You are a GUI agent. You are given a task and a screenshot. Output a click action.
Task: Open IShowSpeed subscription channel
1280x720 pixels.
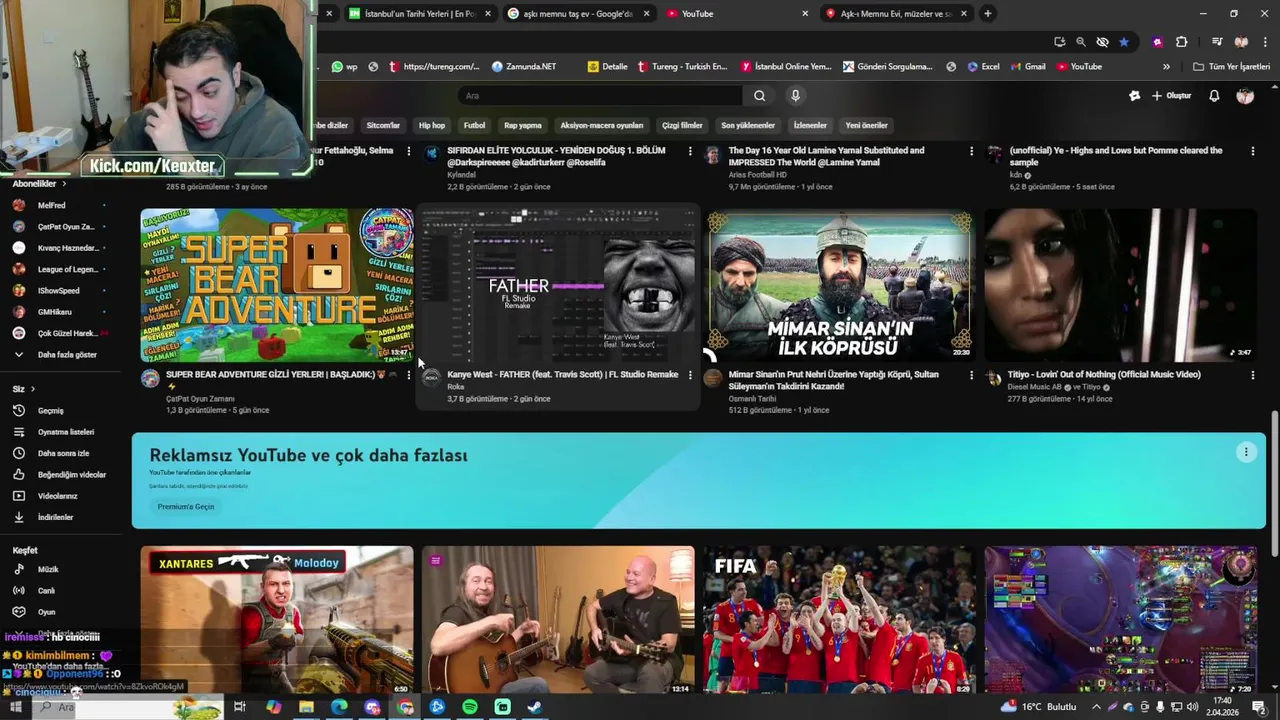pyautogui.click(x=55, y=291)
